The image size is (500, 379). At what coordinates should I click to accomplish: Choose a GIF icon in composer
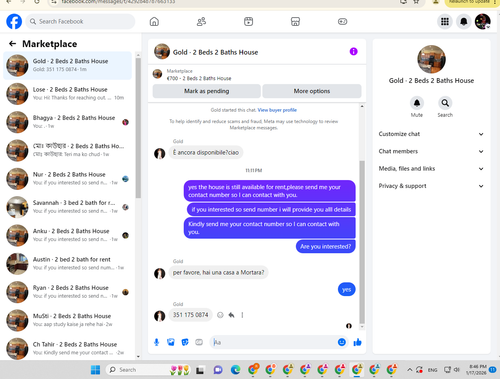pyautogui.click(x=199, y=342)
